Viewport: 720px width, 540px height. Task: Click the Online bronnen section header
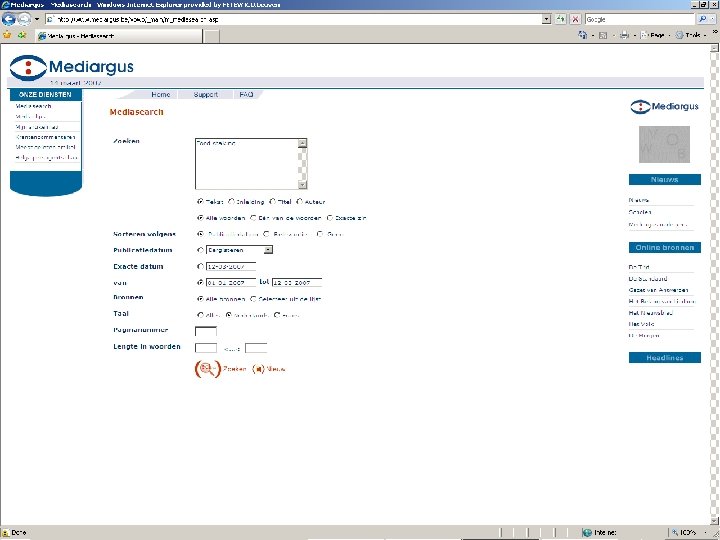point(664,248)
